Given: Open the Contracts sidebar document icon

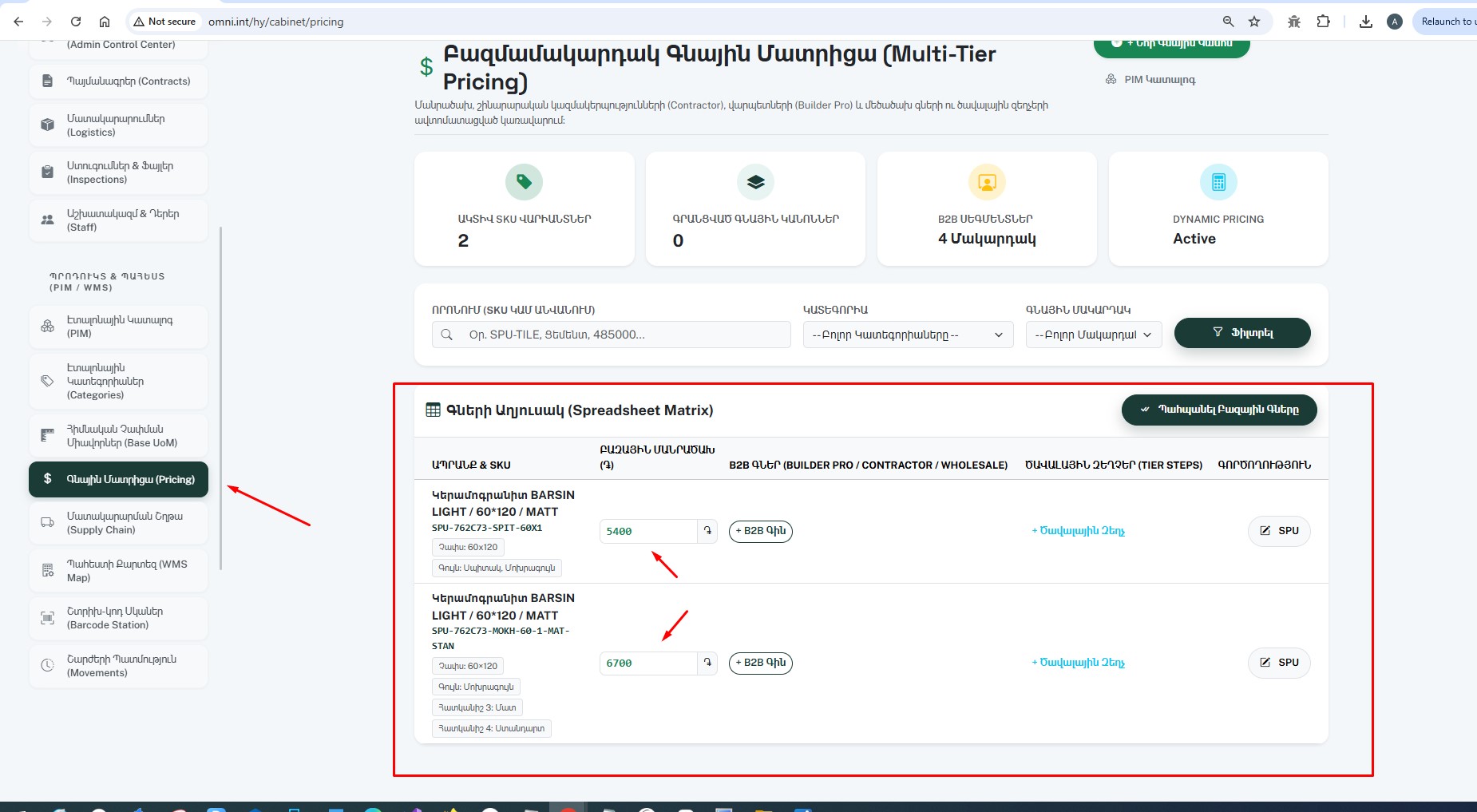Looking at the screenshot, I should pos(48,81).
